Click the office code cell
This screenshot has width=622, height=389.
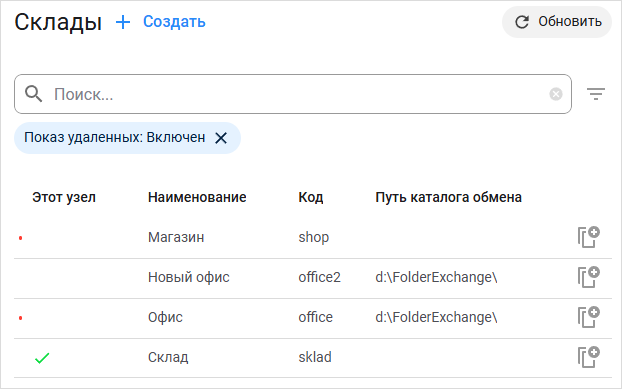coord(315,317)
